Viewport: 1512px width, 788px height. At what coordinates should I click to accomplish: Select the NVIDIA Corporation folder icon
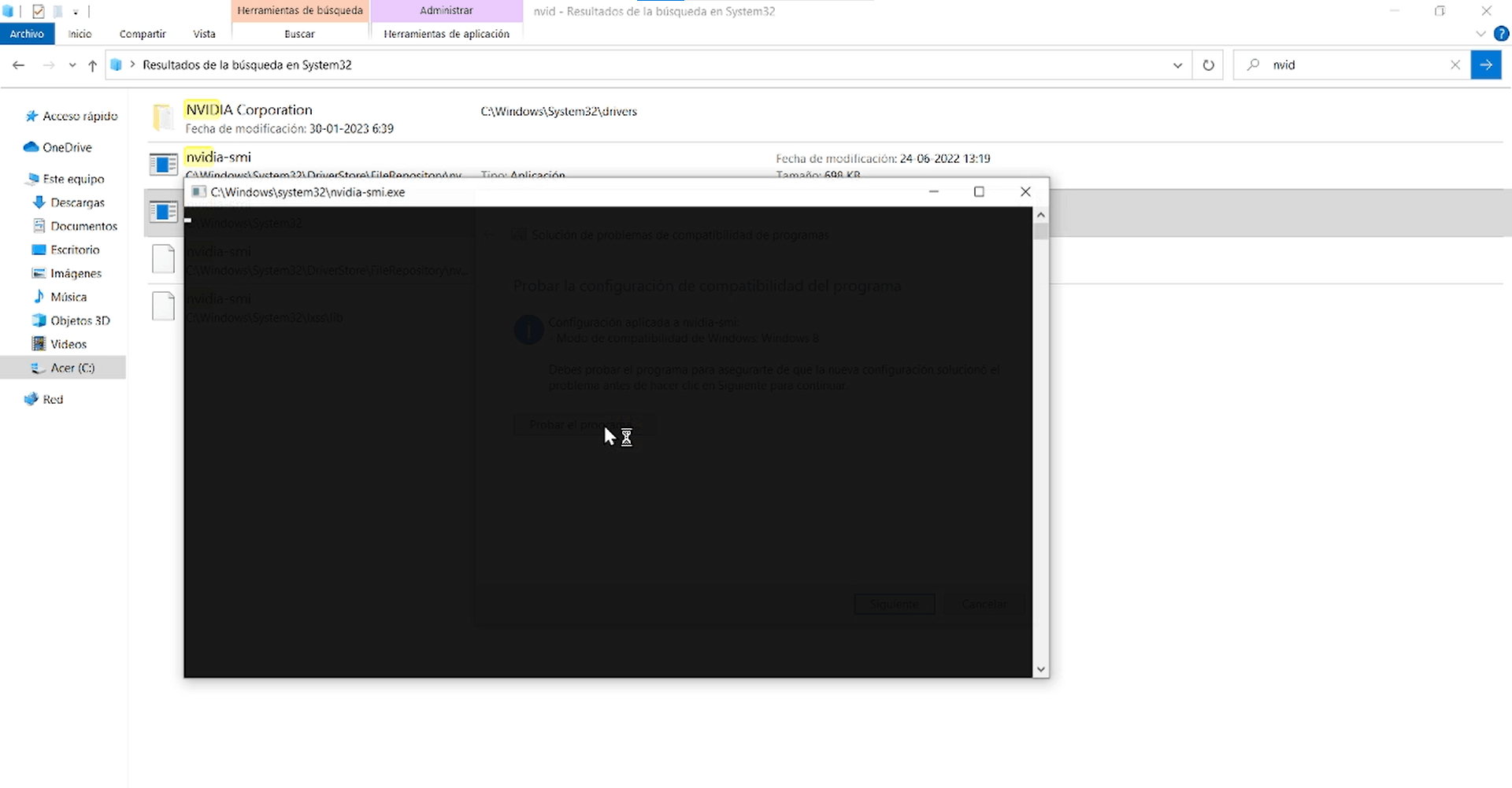pyautogui.click(x=163, y=117)
